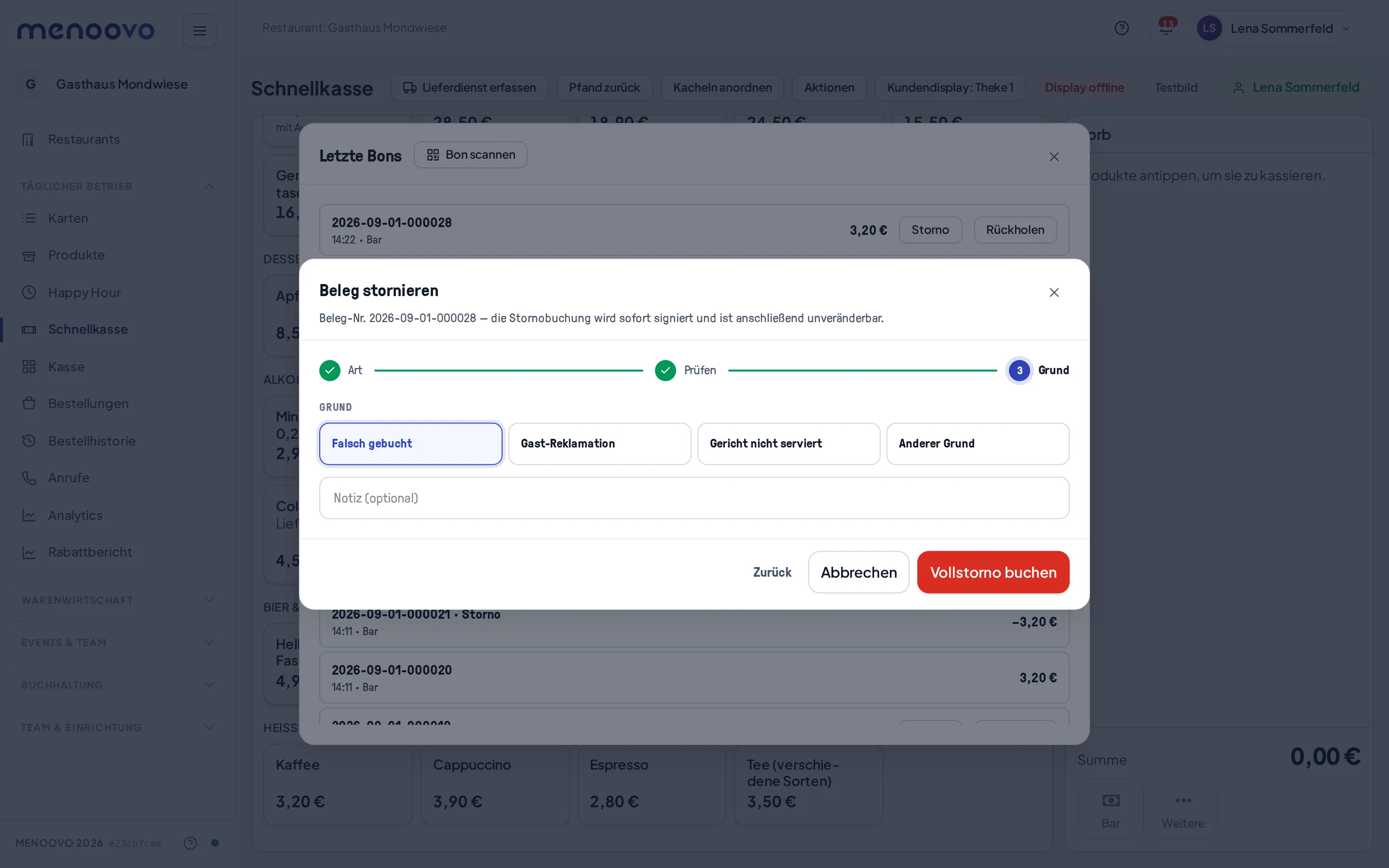Expand the Events & Team section

pos(209,642)
